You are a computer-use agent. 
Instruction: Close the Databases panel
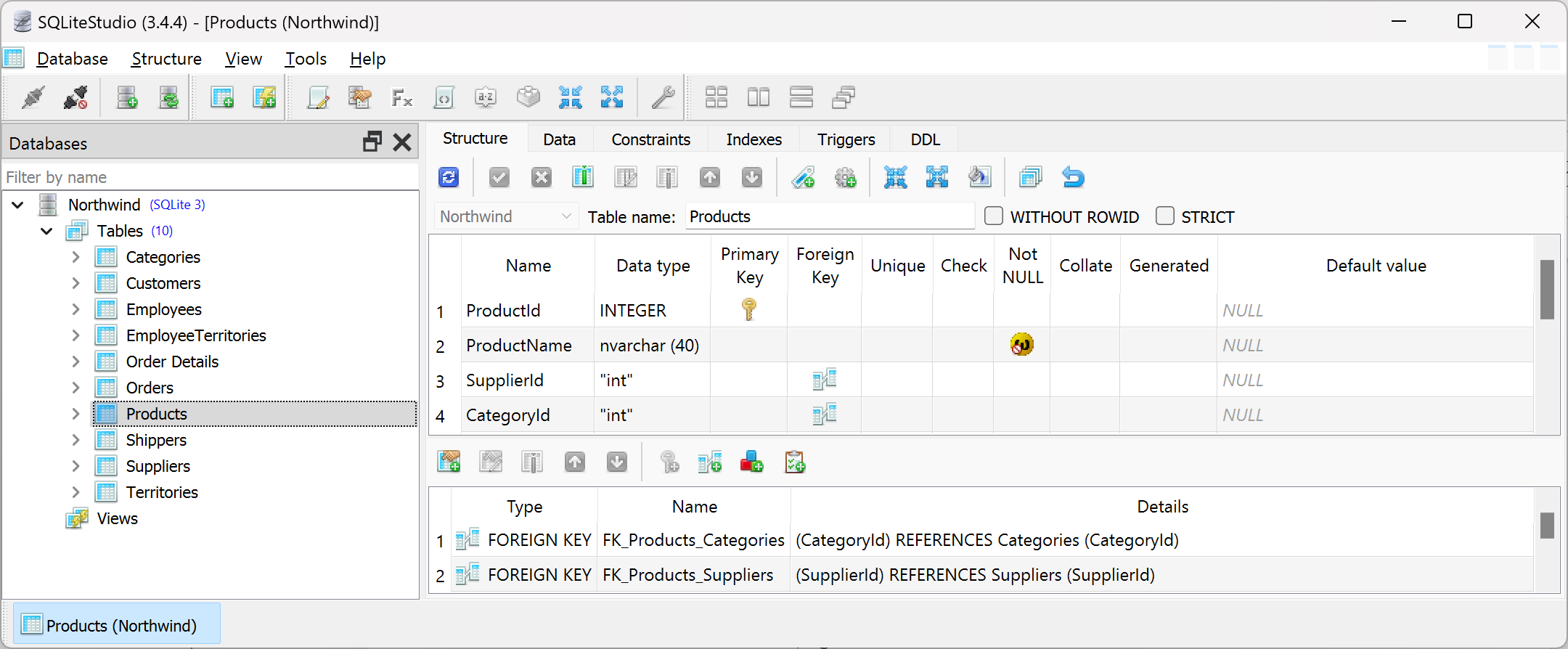[x=402, y=142]
